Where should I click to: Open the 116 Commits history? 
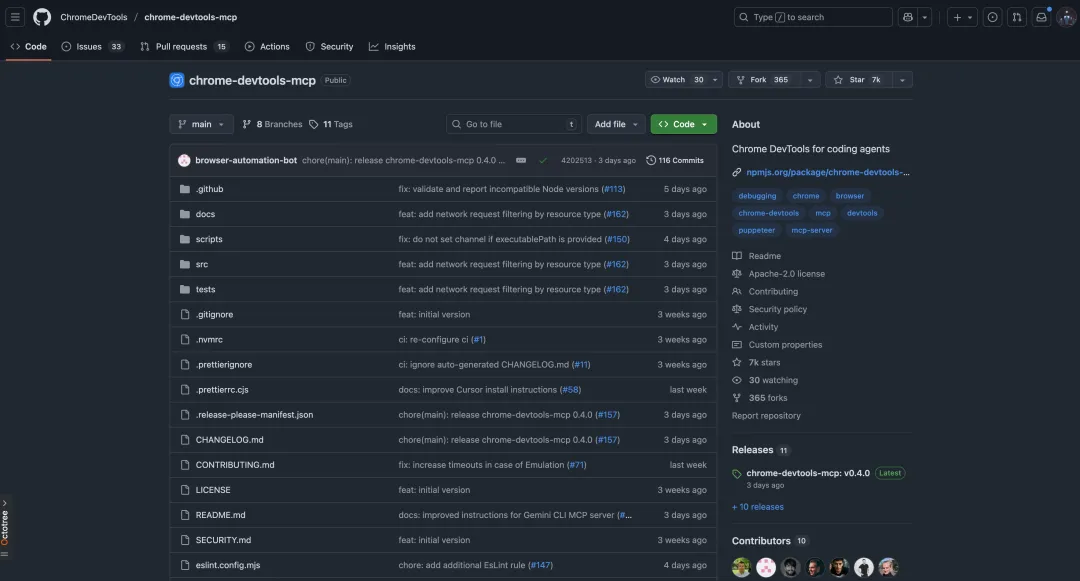pyautogui.click(x=675, y=160)
